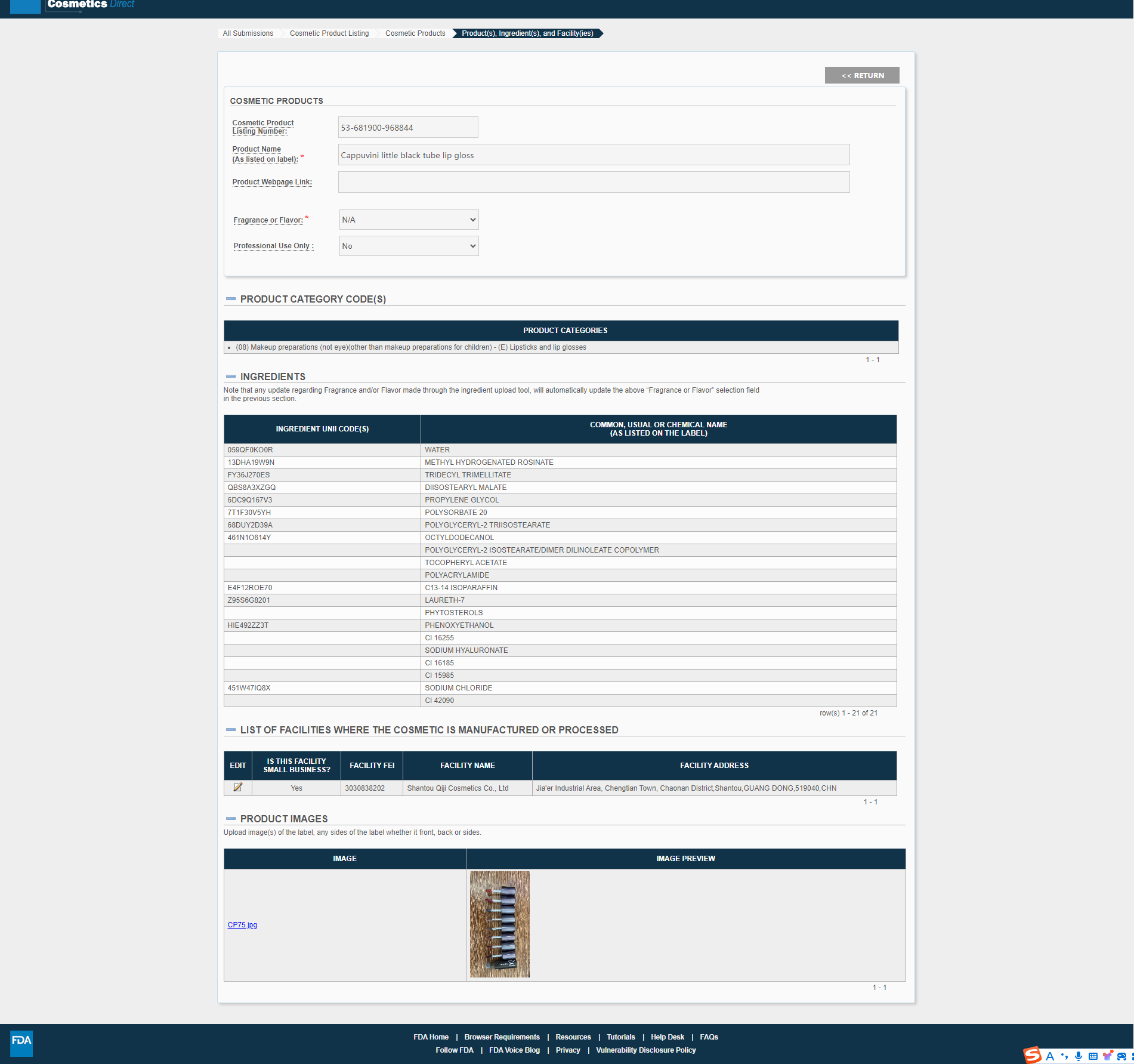Open the Cosmetic Product Listing breadcrumb
Image resolution: width=1134 pixels, height=1064 pixels.
(x=329, y=33)
